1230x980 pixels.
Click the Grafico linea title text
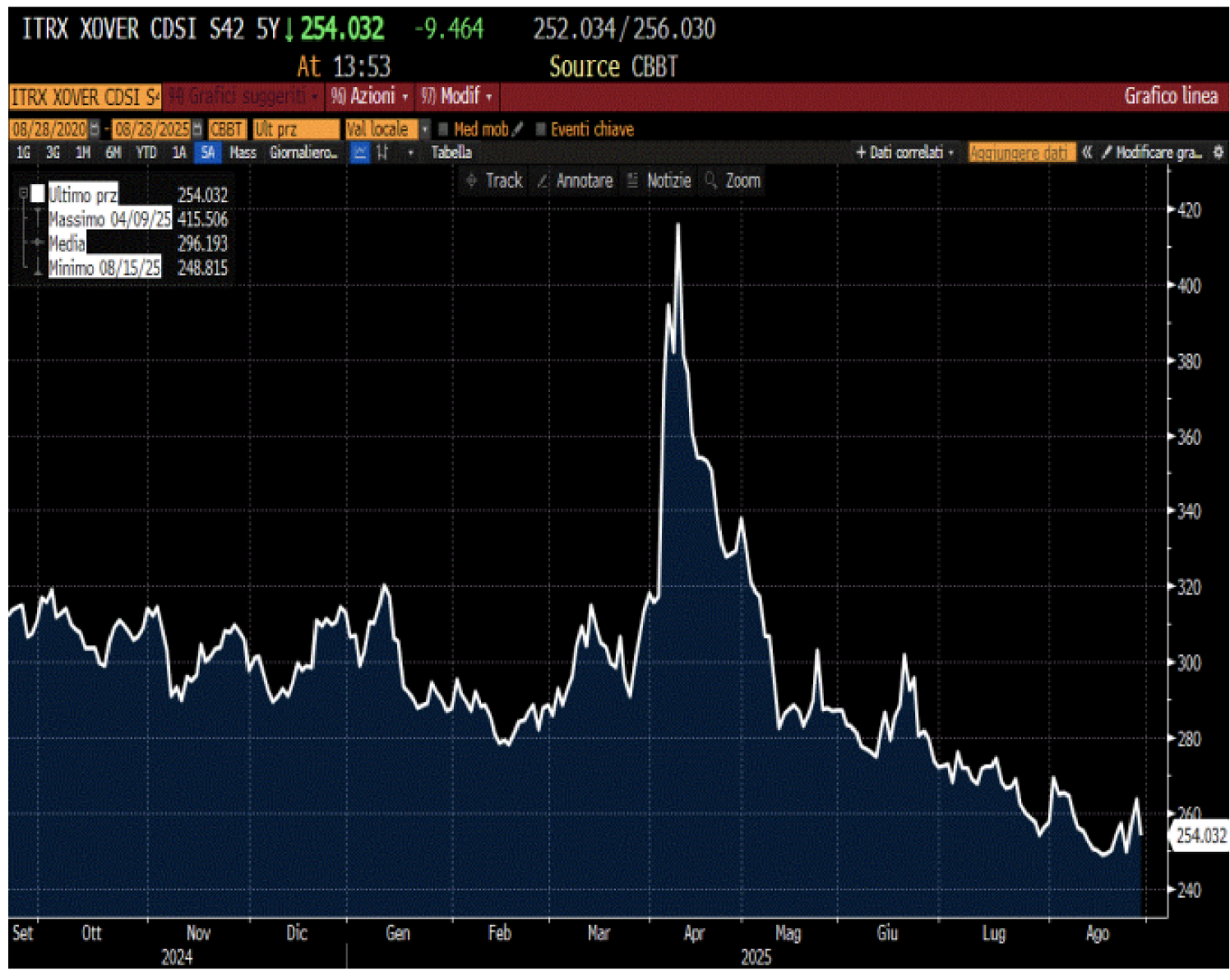point(1171,96)
